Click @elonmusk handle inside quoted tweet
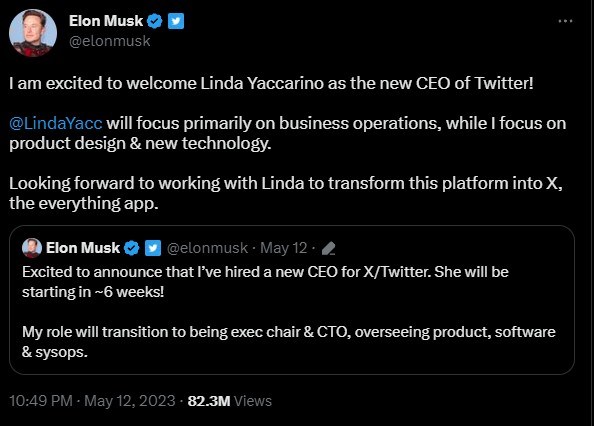 (x=207, y=248)
